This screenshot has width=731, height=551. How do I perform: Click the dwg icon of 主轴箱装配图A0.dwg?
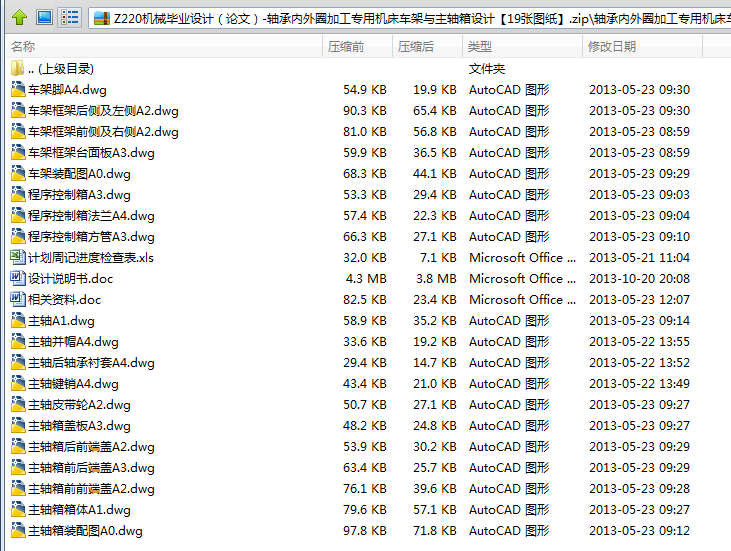pos(18,530)
